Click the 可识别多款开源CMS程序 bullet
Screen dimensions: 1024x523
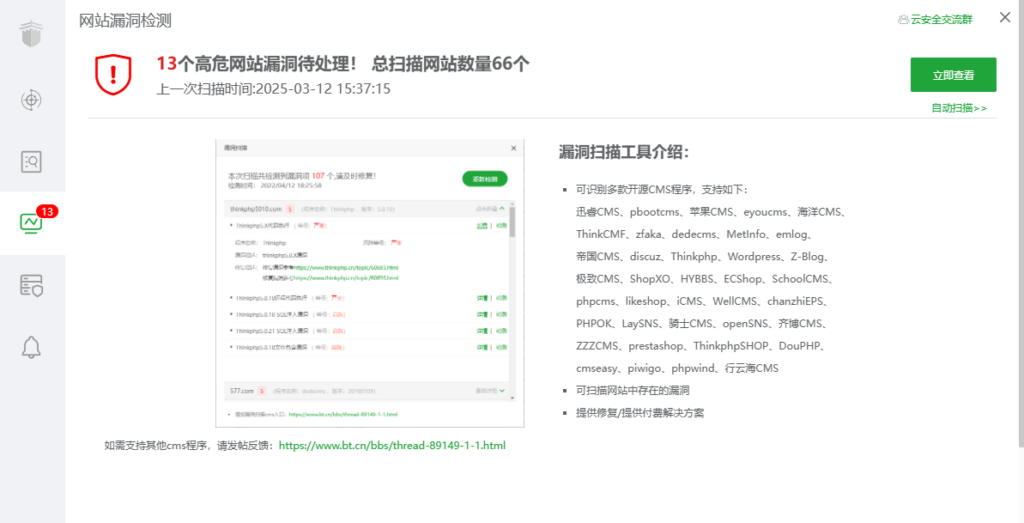(x=662, y=189)
